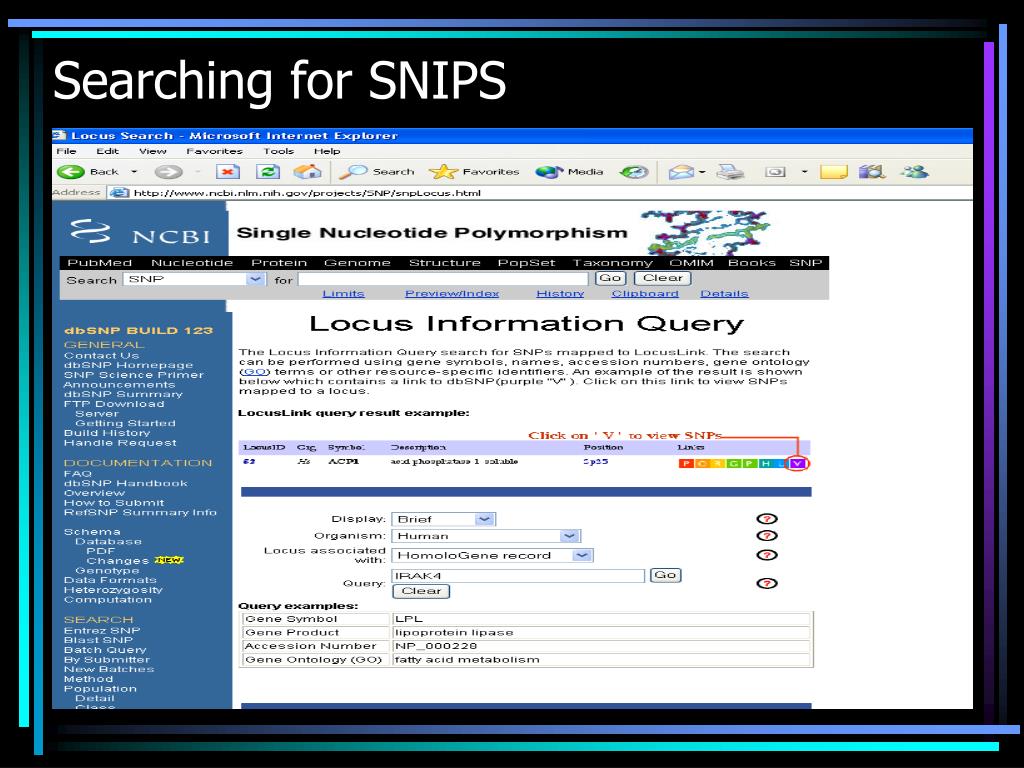Open the help icon beside Query
Screen dimensions: 1024x768
pos(767,583)
